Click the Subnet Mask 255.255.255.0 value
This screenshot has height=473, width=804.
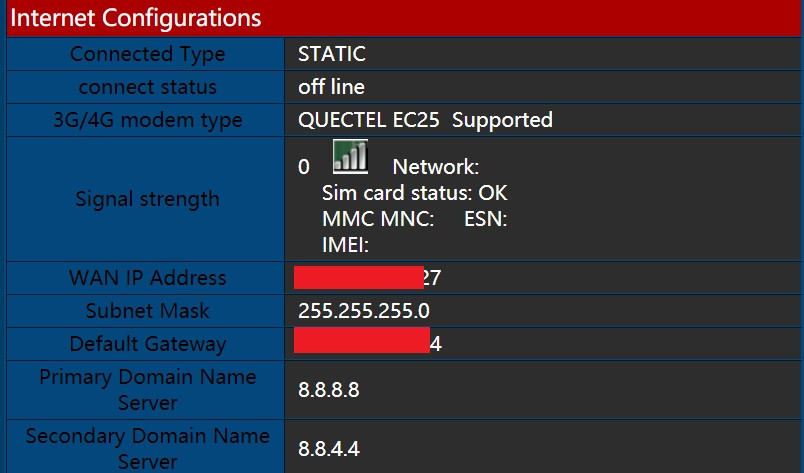click(364, 311)
